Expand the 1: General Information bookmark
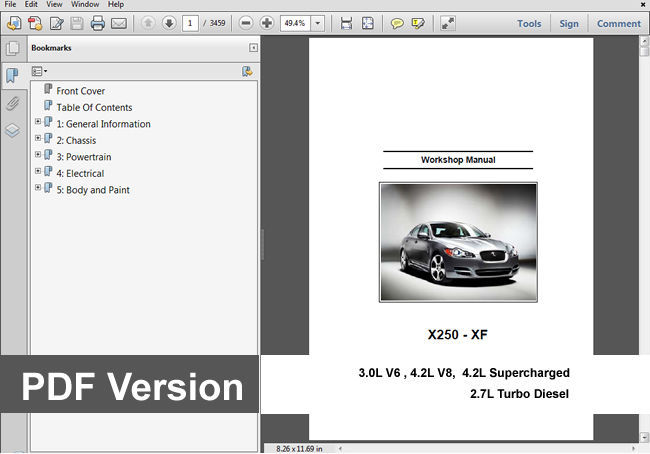This screenshot has width=650, height=454. [x=38, y=123]
